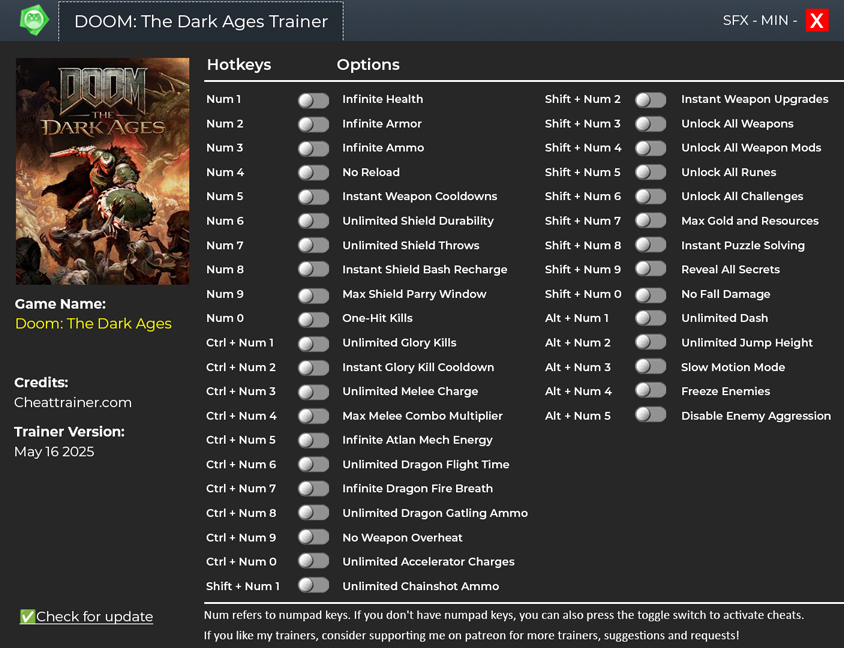
Task: Enable Unlimited Chainshot Ammo toggle
Action: click(313, 585)
